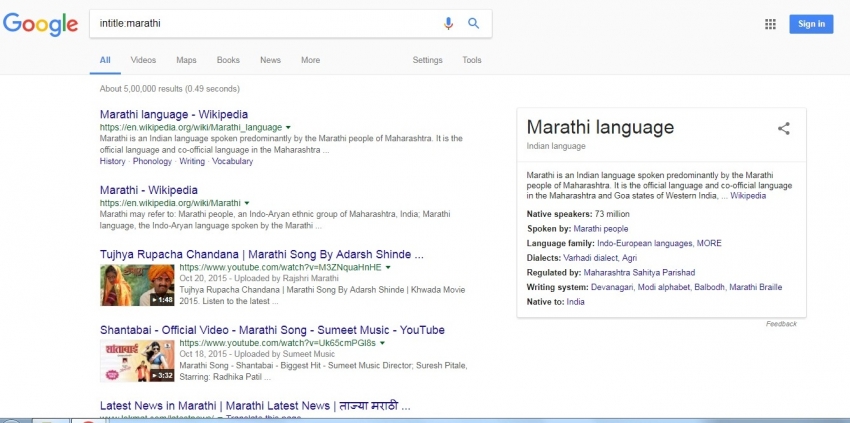The width and height of the screenshot is (850, 423).
Task: Open Marathi language - Wikipedia result
Action: tap(174, 114)
